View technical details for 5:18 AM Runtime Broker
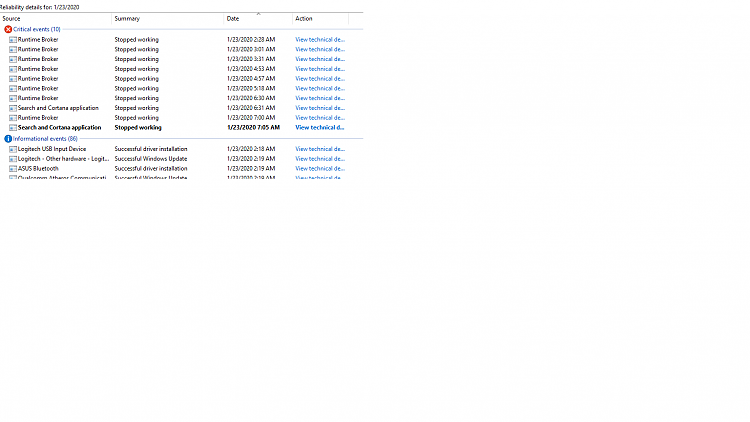 [x=320, y=89]
